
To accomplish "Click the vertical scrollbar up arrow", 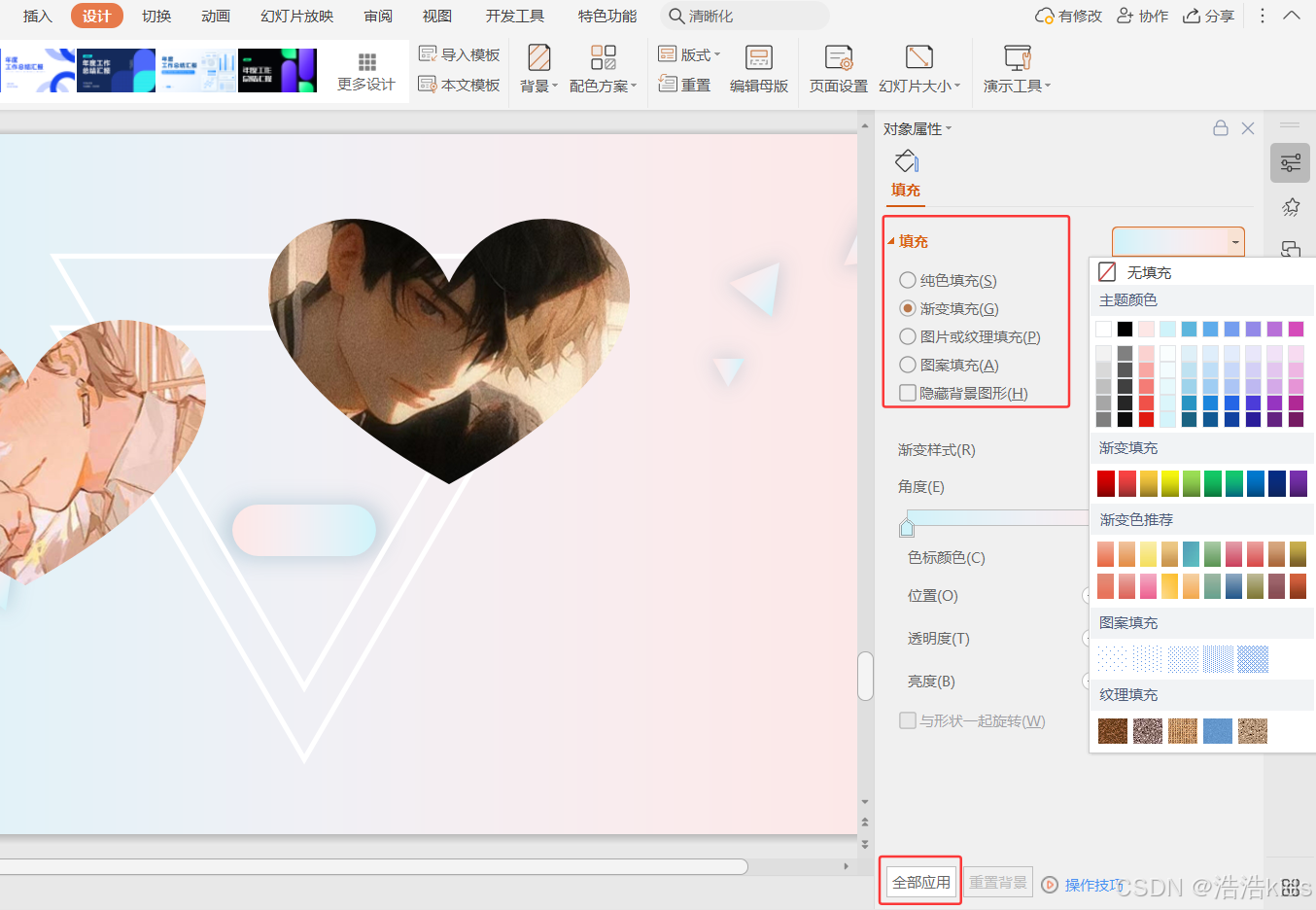I will click(865, 126).
